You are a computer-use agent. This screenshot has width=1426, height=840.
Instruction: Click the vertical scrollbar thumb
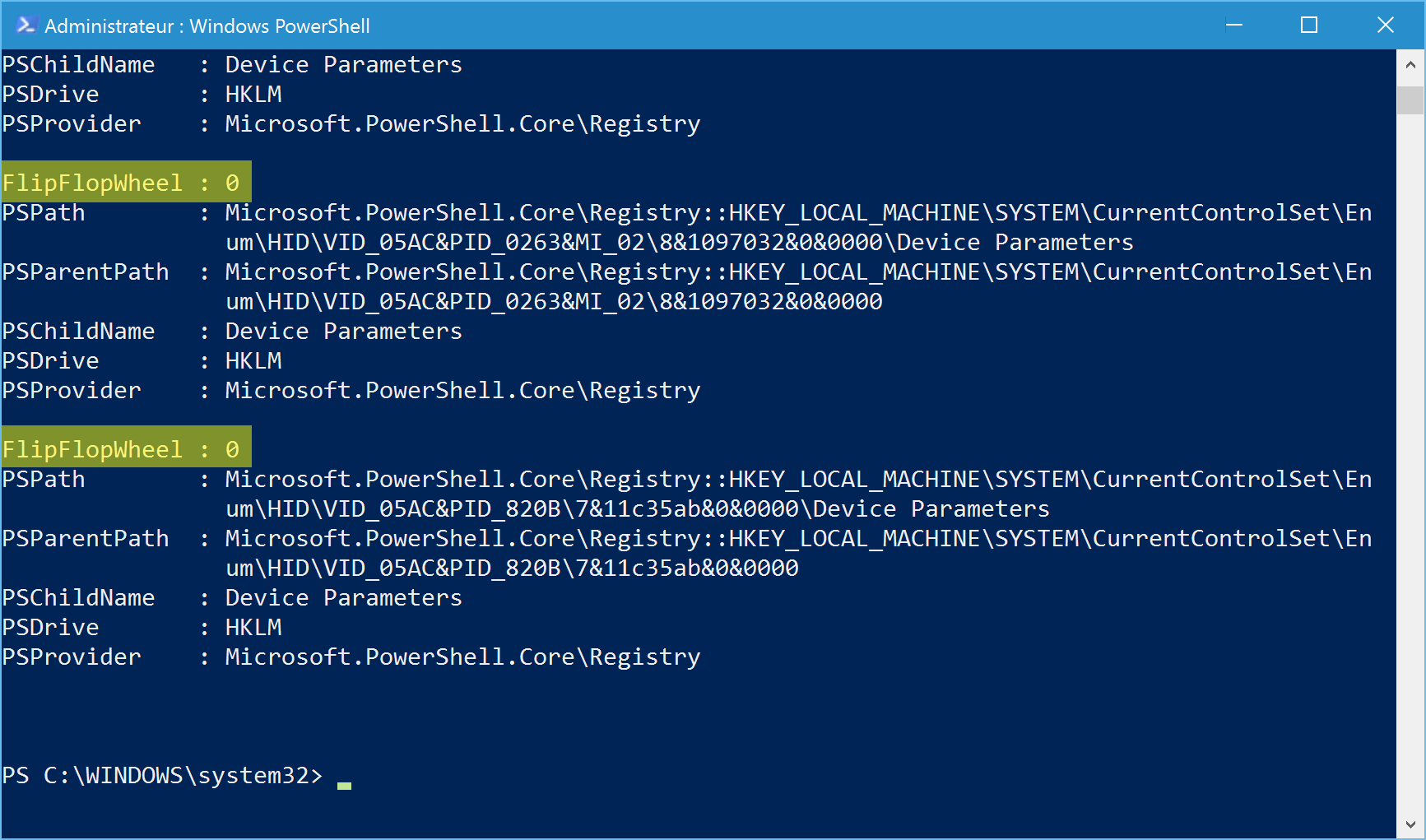(x=1410, y=100)
